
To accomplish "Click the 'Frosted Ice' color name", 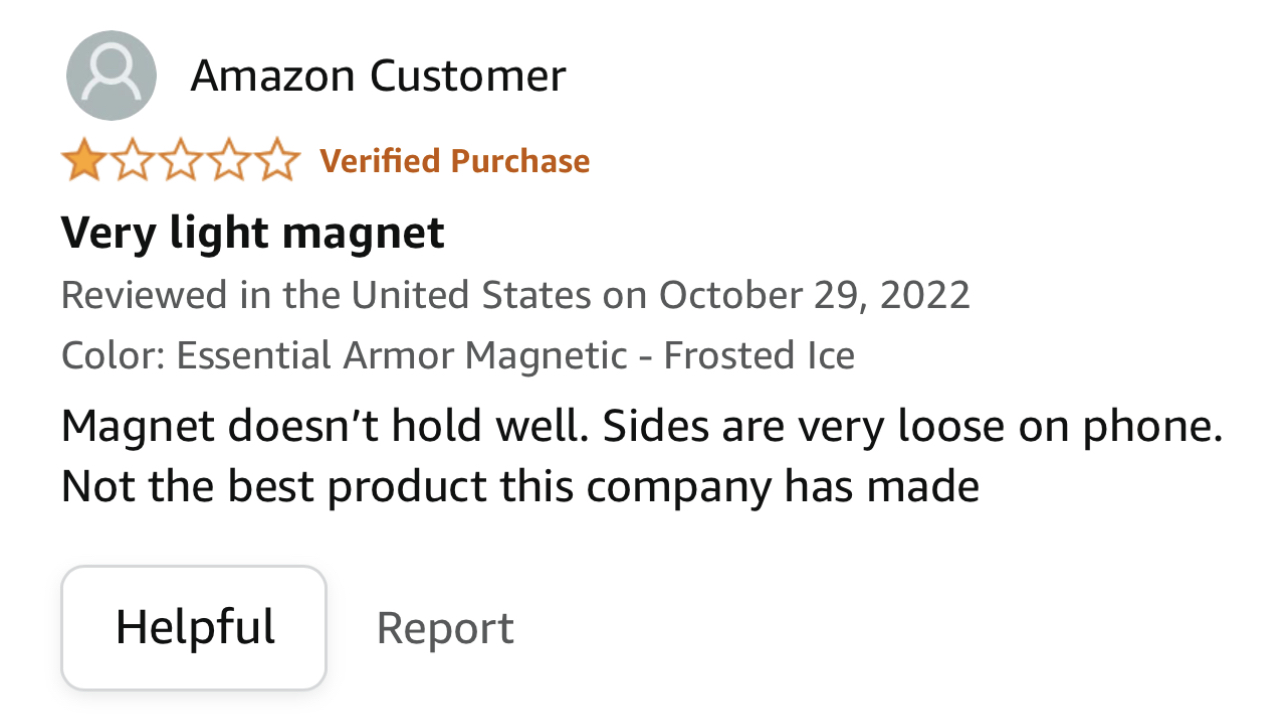I will pos(759,356).
